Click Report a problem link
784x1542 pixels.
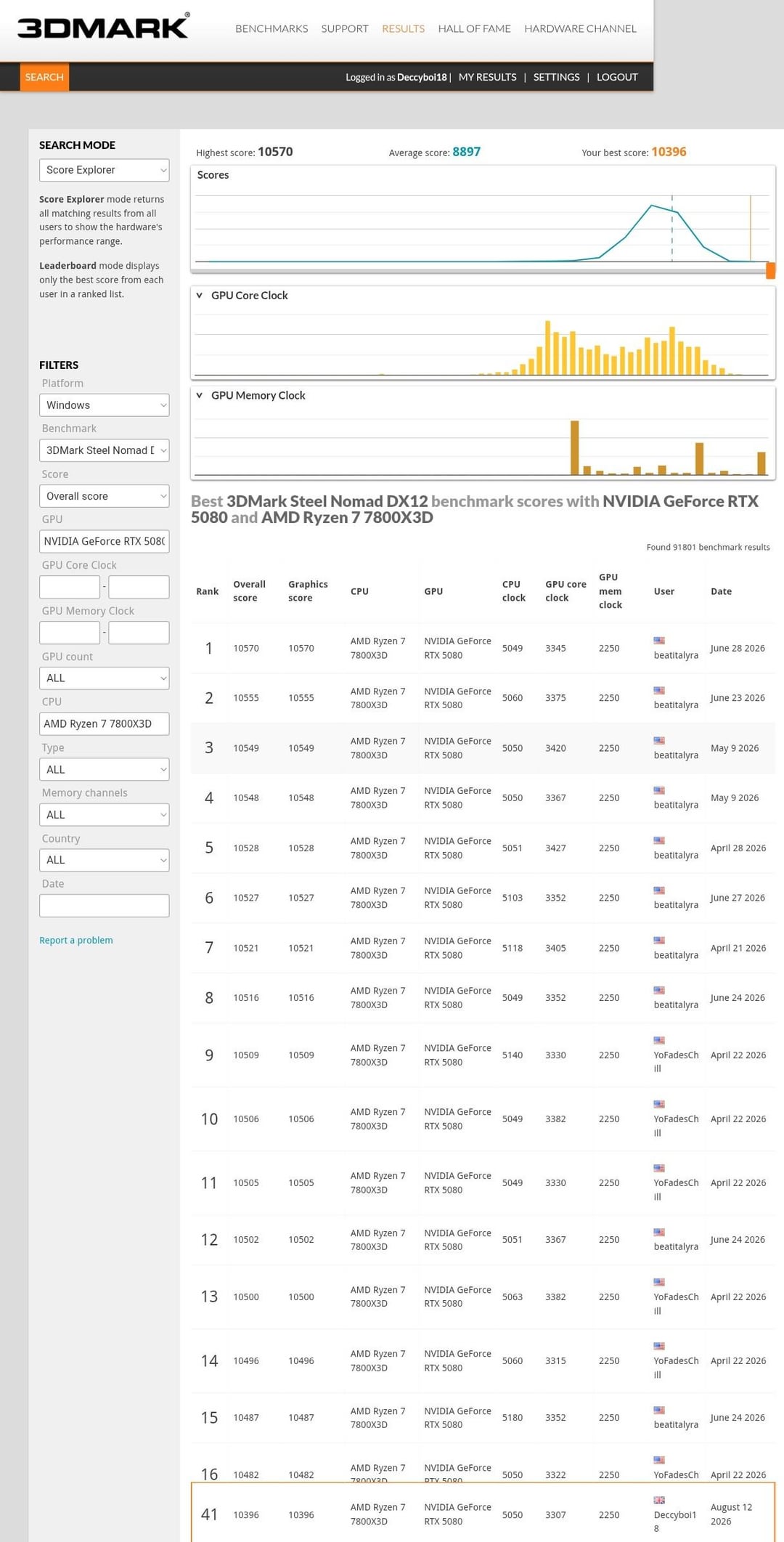click(x=76, y=940)
